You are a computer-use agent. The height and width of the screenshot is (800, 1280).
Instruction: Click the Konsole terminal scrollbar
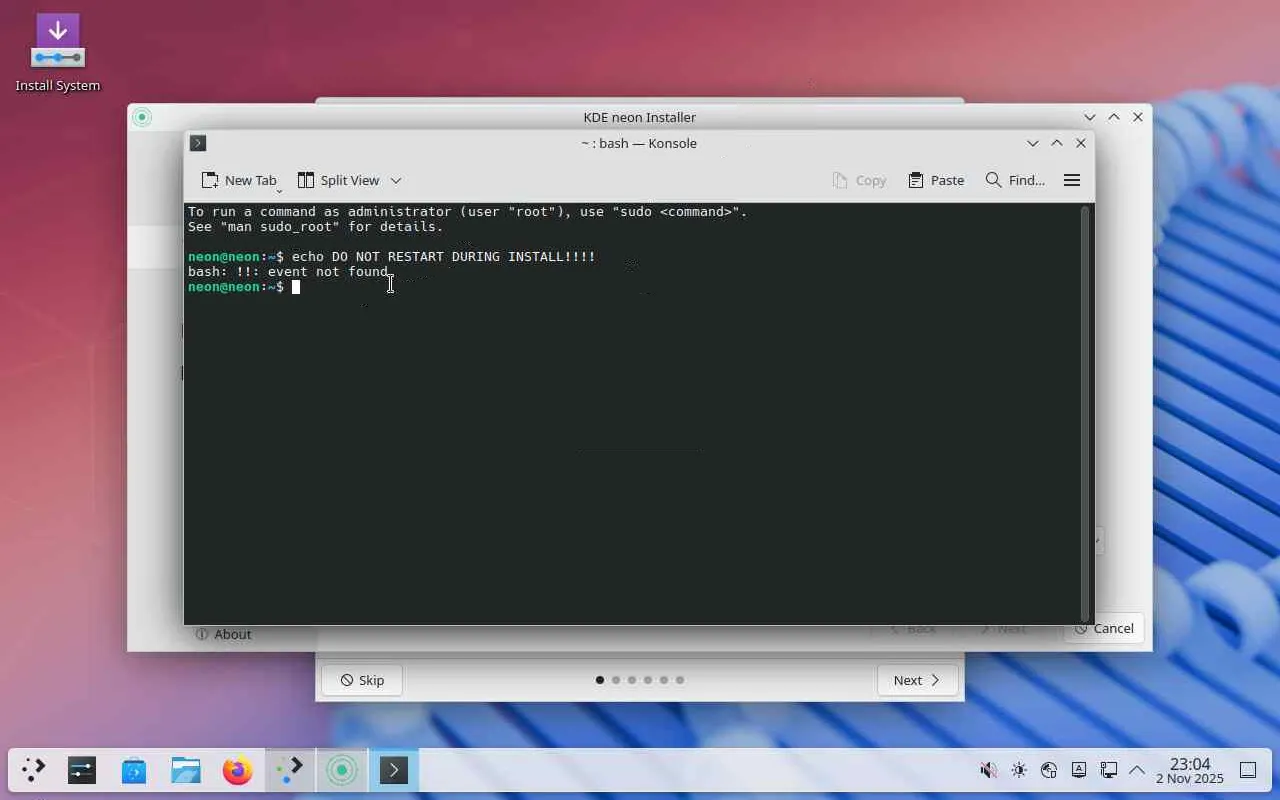coord(1084,413)
